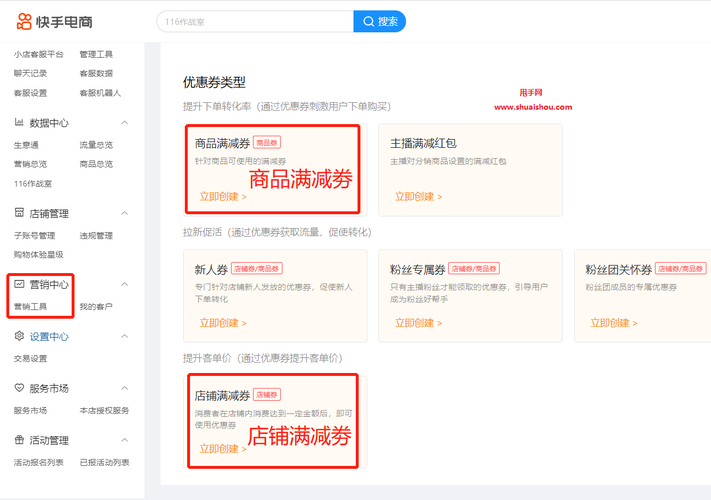Click 立即创建 under 店铺满减券

[222, 449]
